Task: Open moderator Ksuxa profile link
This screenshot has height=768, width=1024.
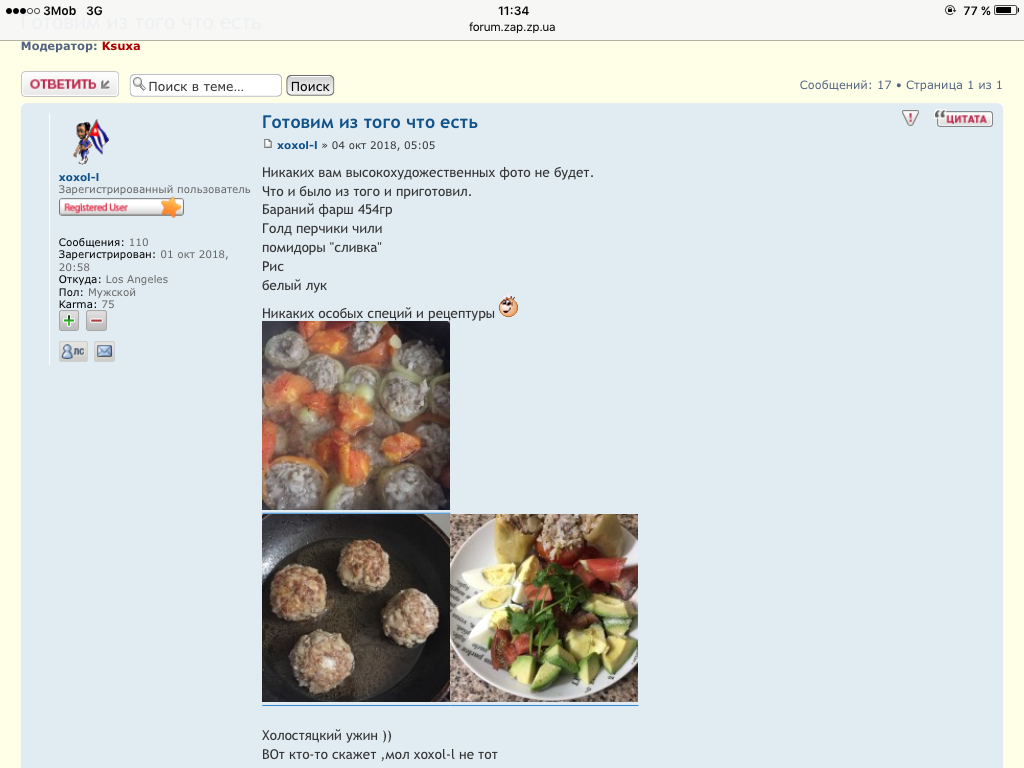Action: (121, 46)
